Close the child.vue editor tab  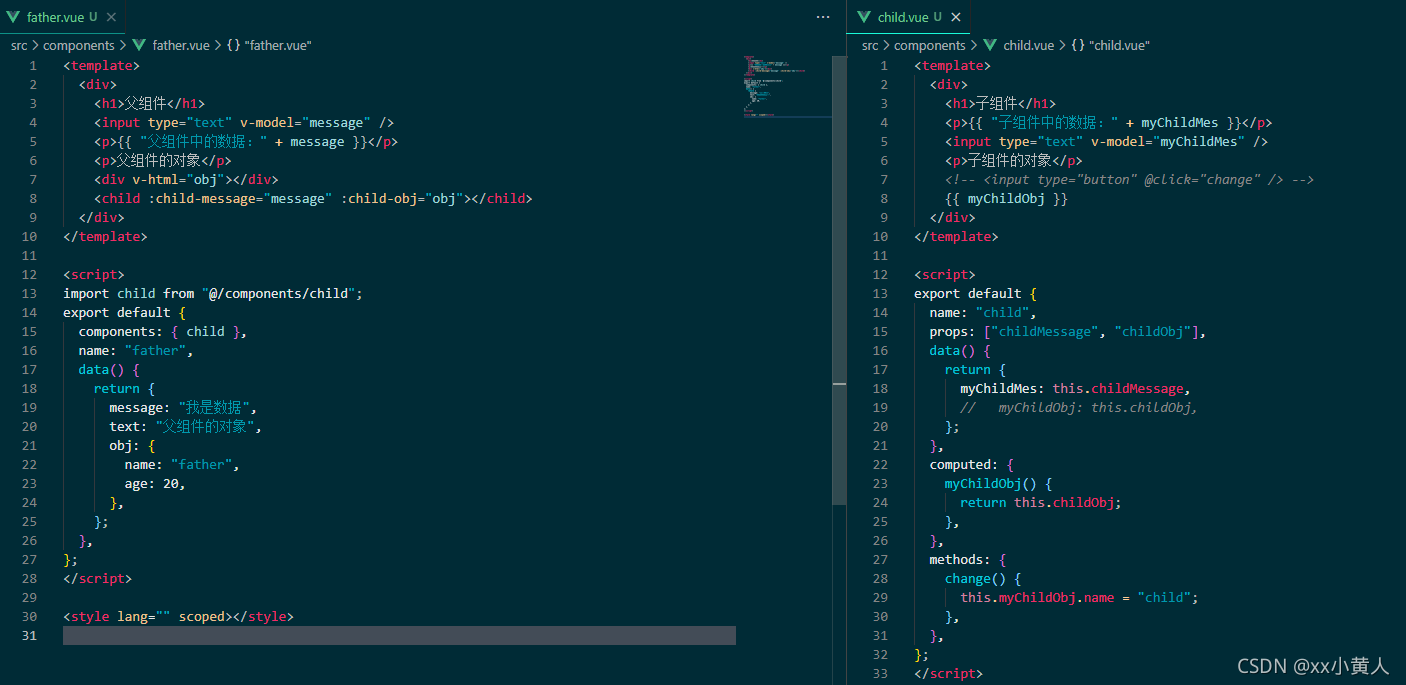point(956,17)
